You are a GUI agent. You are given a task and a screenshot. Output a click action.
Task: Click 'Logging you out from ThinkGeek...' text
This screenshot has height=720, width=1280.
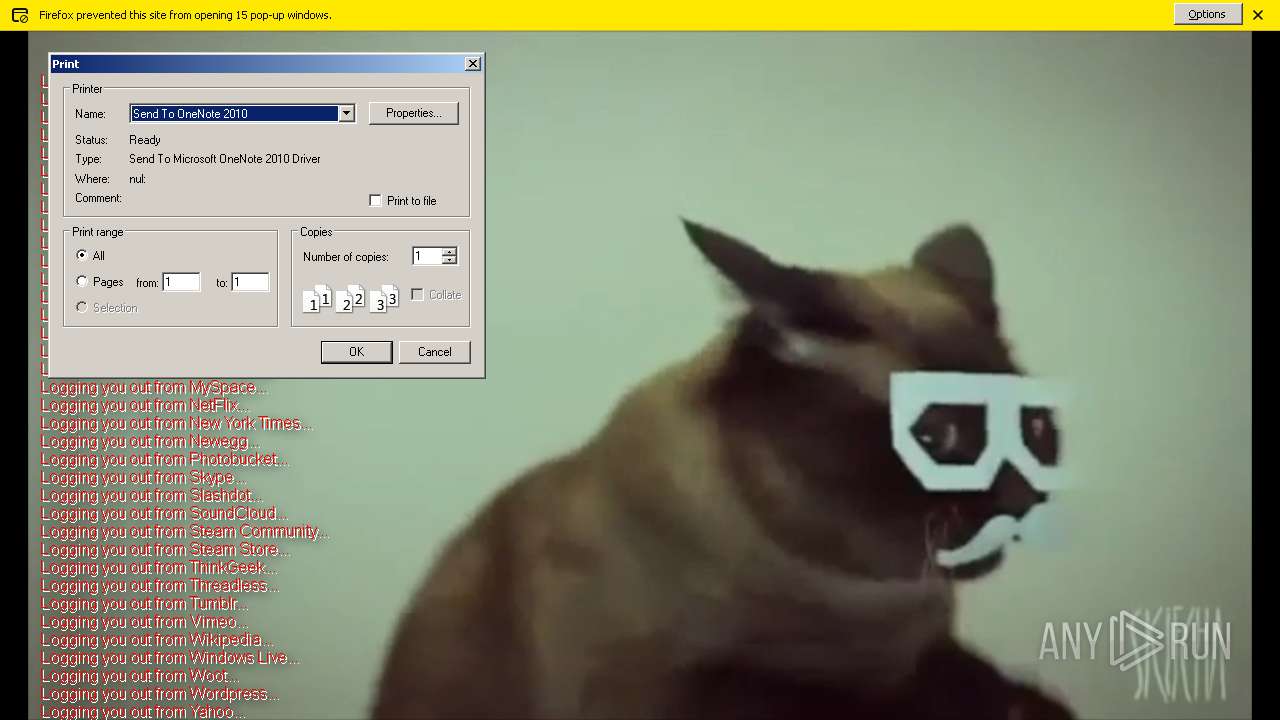(x=159, y=567)
